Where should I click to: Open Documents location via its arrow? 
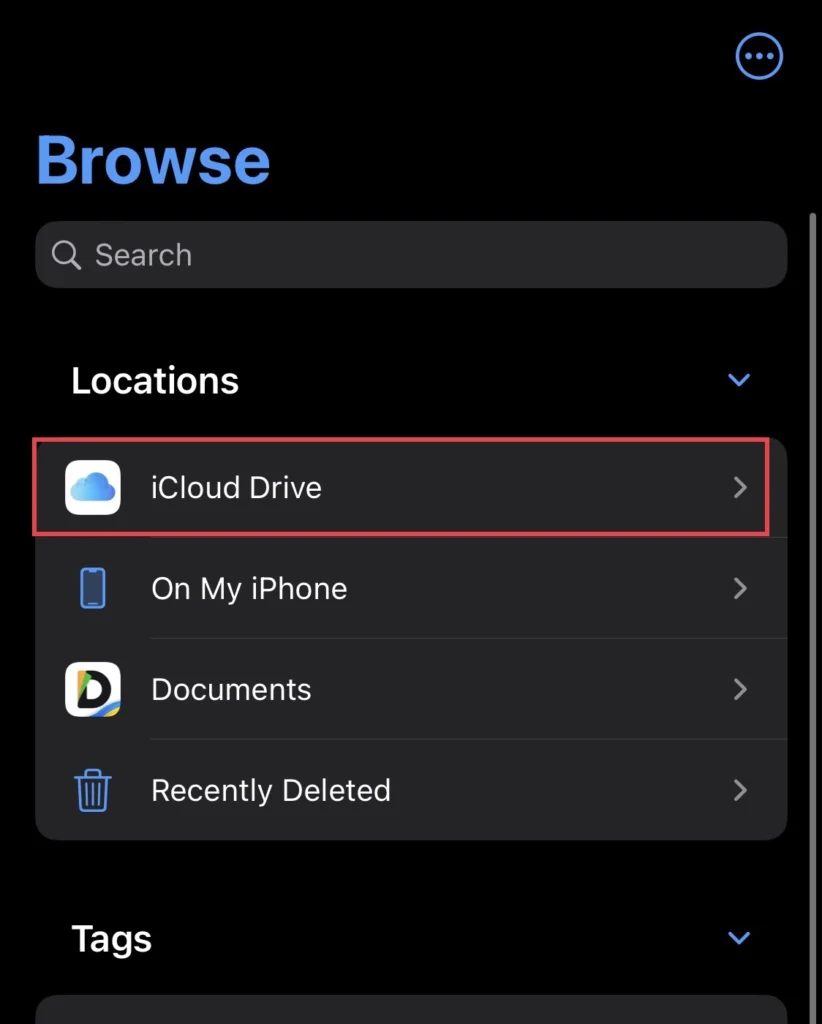tap(740, 689)
